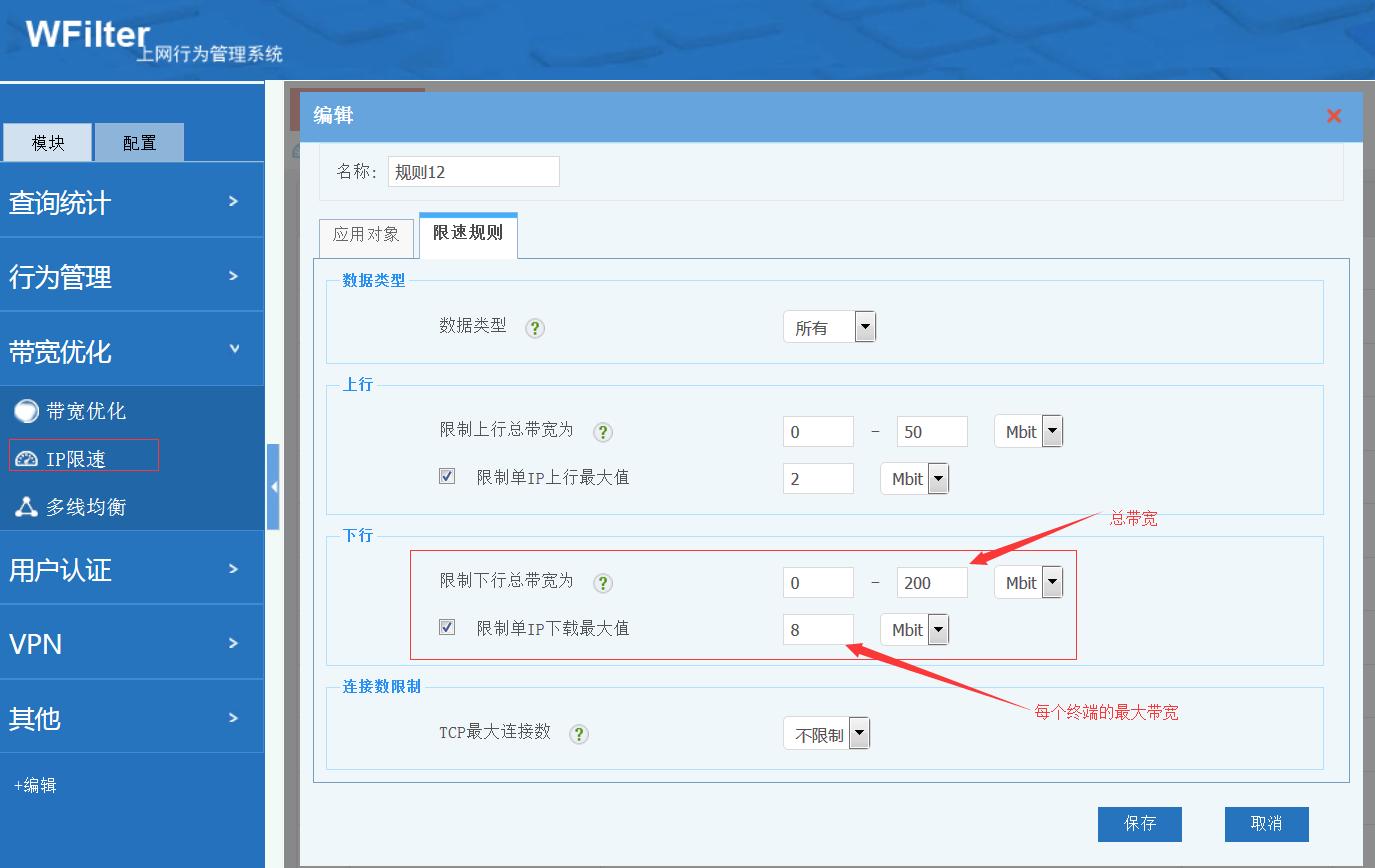1375x868 pixels.
Task: Open help for 数据类型 field
Action: [x=534, y=328]
